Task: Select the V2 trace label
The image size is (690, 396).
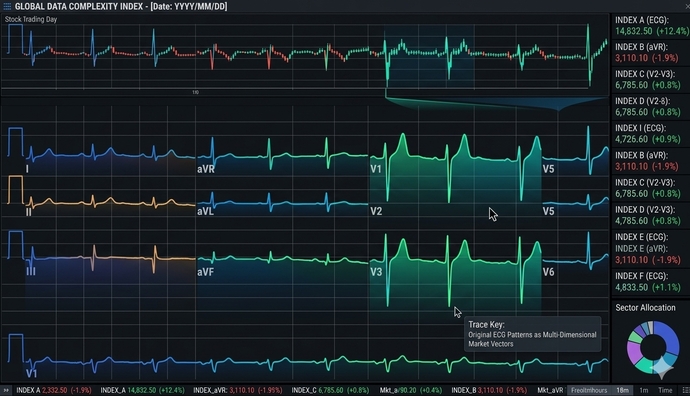Action: click(376, 211)
